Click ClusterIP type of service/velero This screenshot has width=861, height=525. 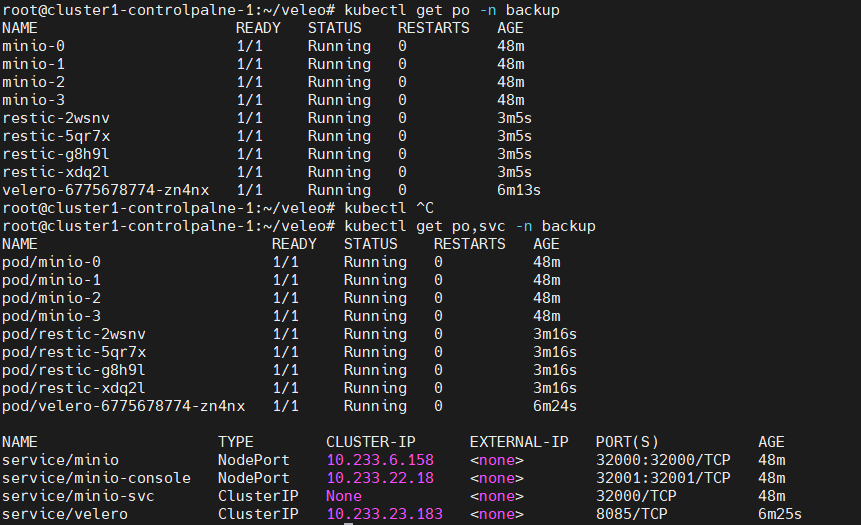click(x=258, y=514)
